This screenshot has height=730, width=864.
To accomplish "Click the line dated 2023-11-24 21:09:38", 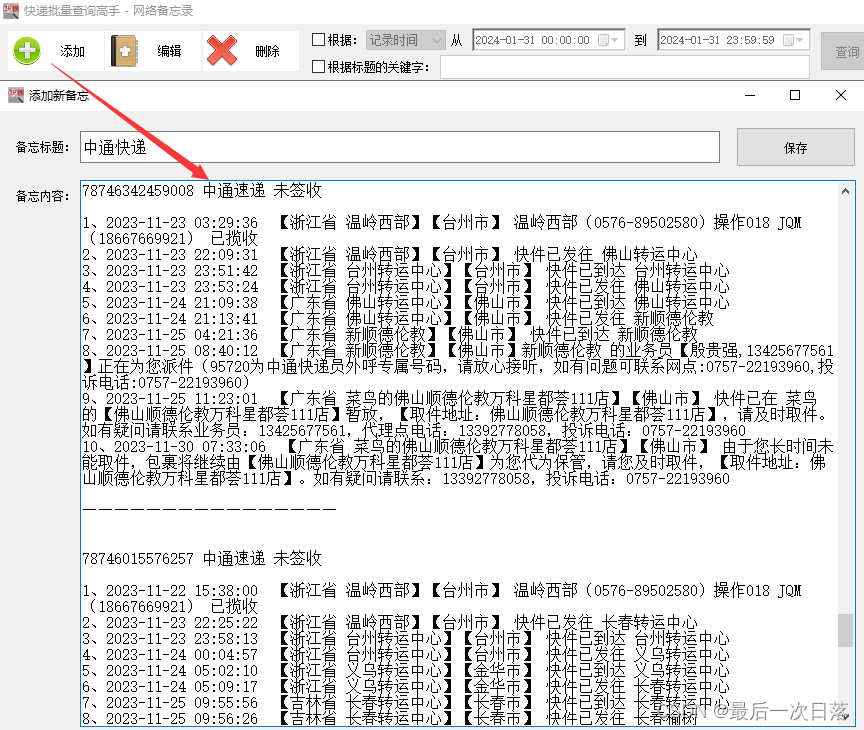I will tap(406, 303).
